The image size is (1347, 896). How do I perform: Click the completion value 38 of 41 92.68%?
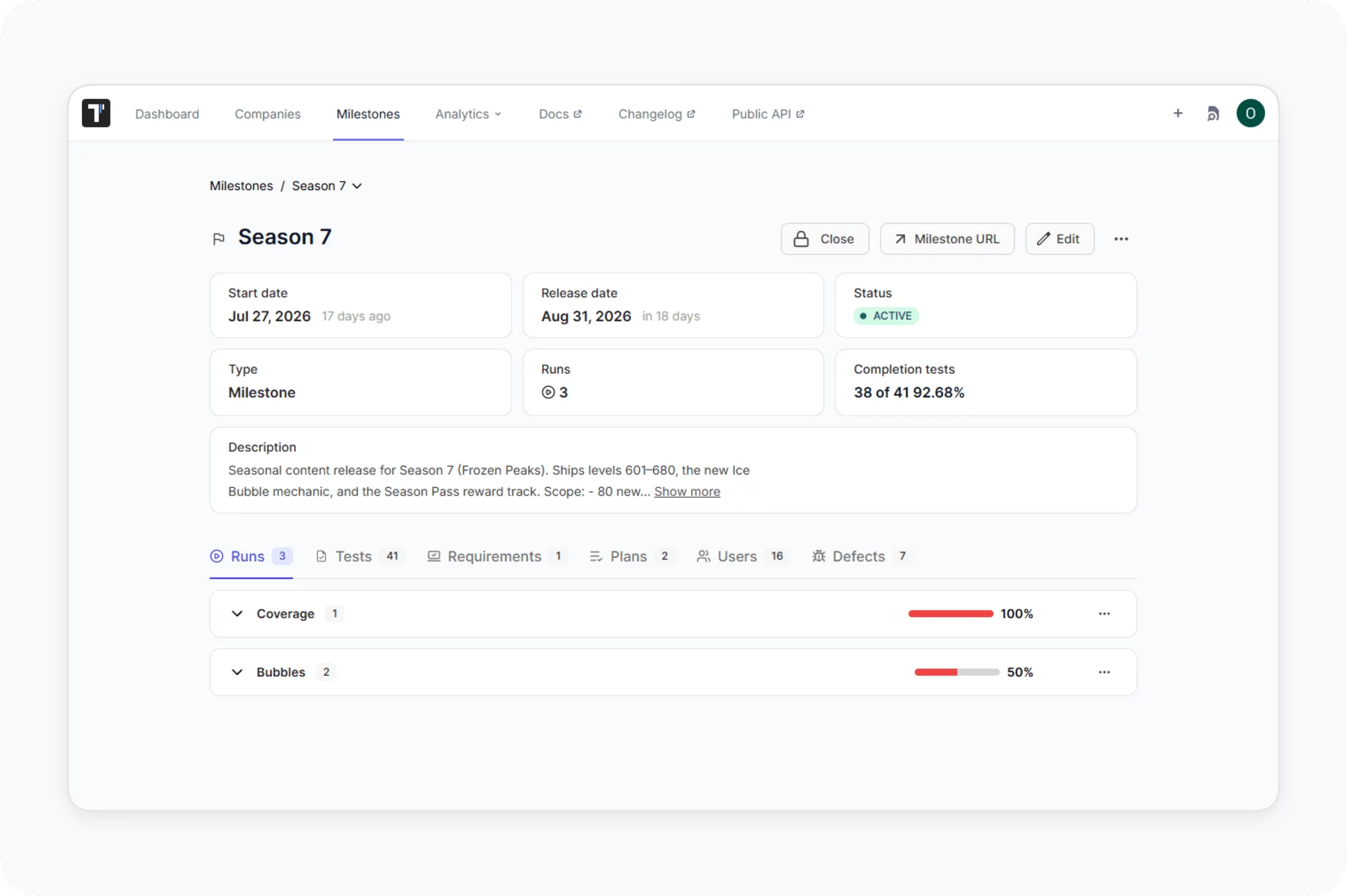[x=909, y=393]
